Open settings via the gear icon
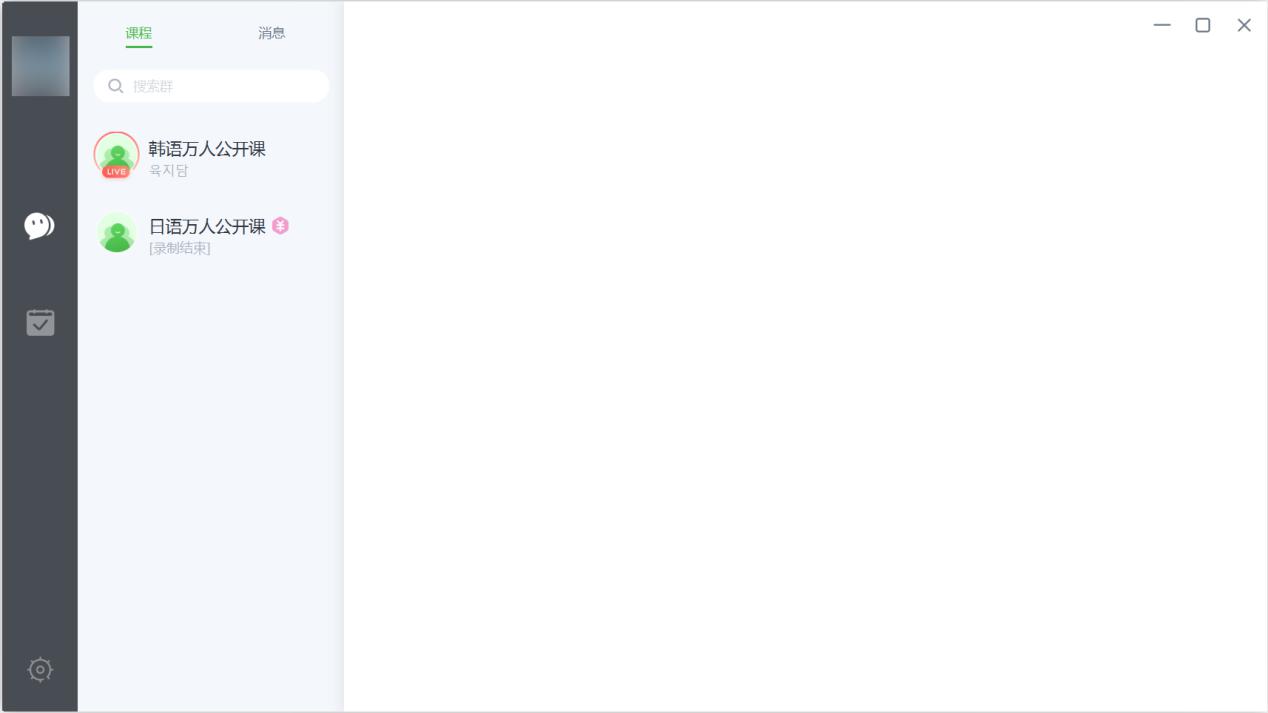Image resolution: width=1268 pixels, height=713 pixels. [40, 669]
